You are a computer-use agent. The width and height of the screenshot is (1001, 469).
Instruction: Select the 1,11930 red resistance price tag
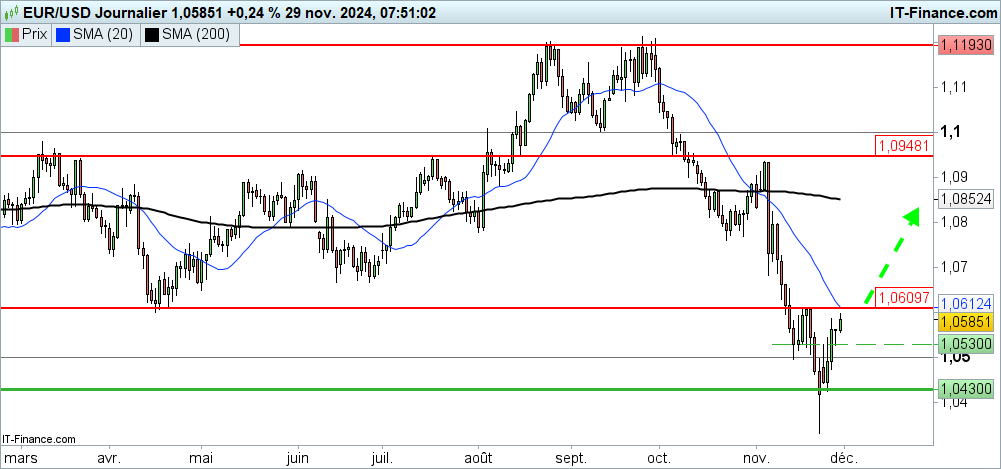[x=965, y=45]
